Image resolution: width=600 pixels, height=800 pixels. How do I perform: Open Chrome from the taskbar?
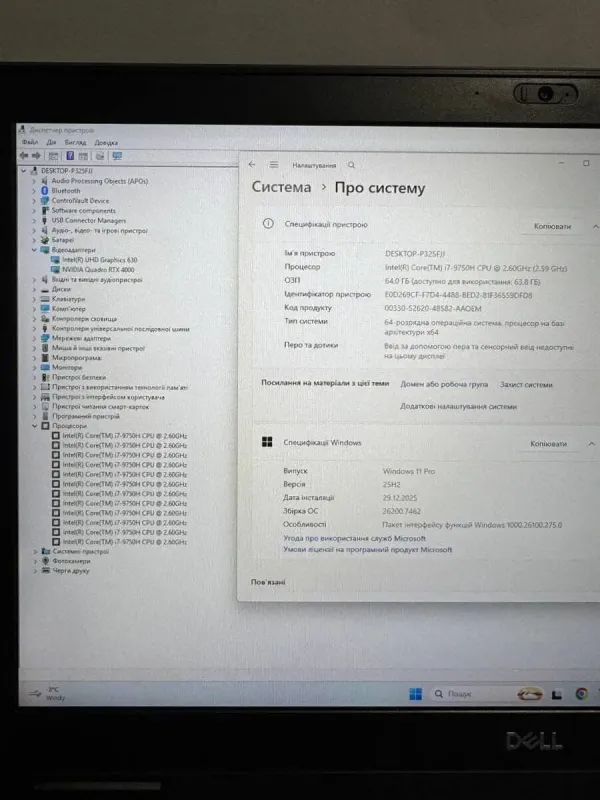tap(582, 693)
